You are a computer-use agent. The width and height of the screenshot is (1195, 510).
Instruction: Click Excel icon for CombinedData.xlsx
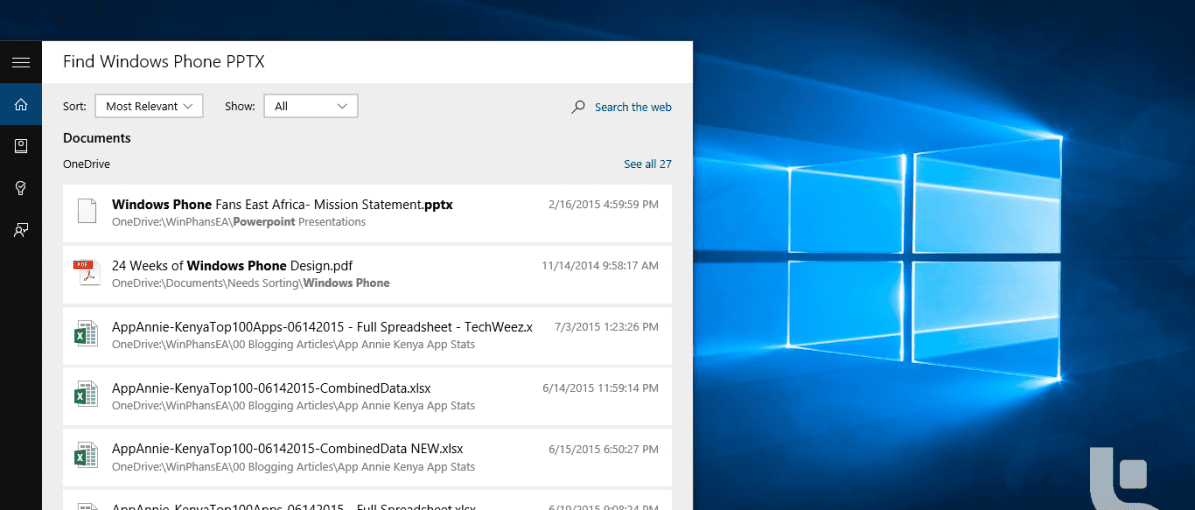coord(86,396)
